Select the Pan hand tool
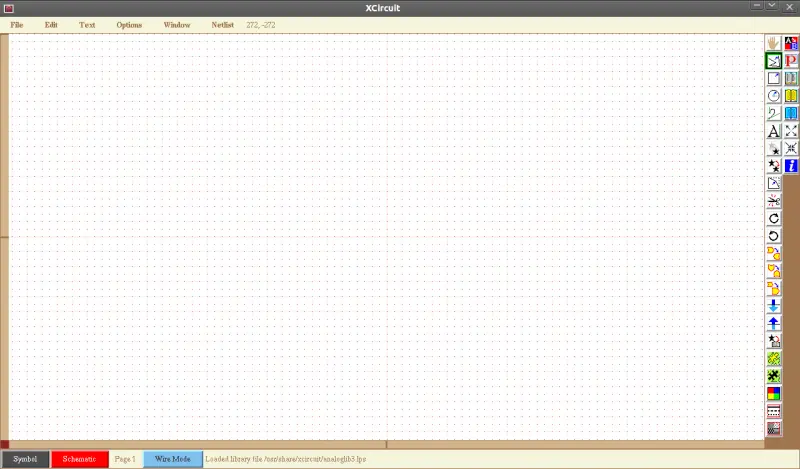The width and height of the screenshot is (800, 469). (773, 43)
